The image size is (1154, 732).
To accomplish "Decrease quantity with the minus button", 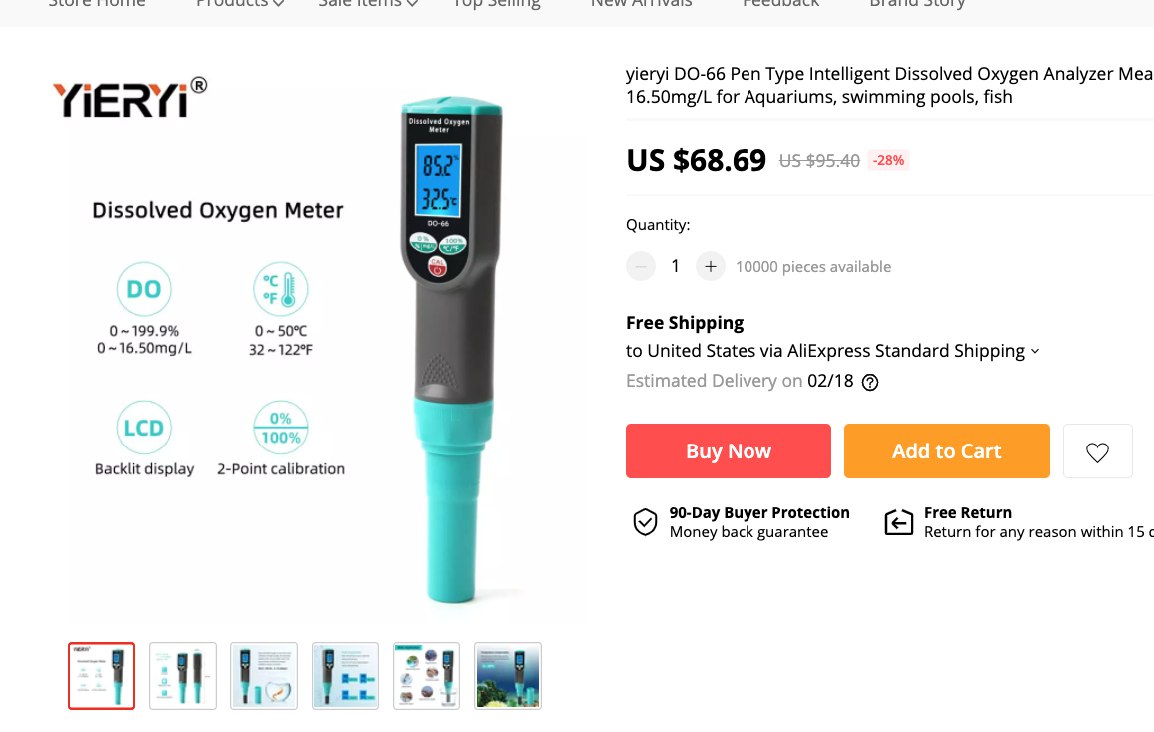I will (x=641, y=266).
